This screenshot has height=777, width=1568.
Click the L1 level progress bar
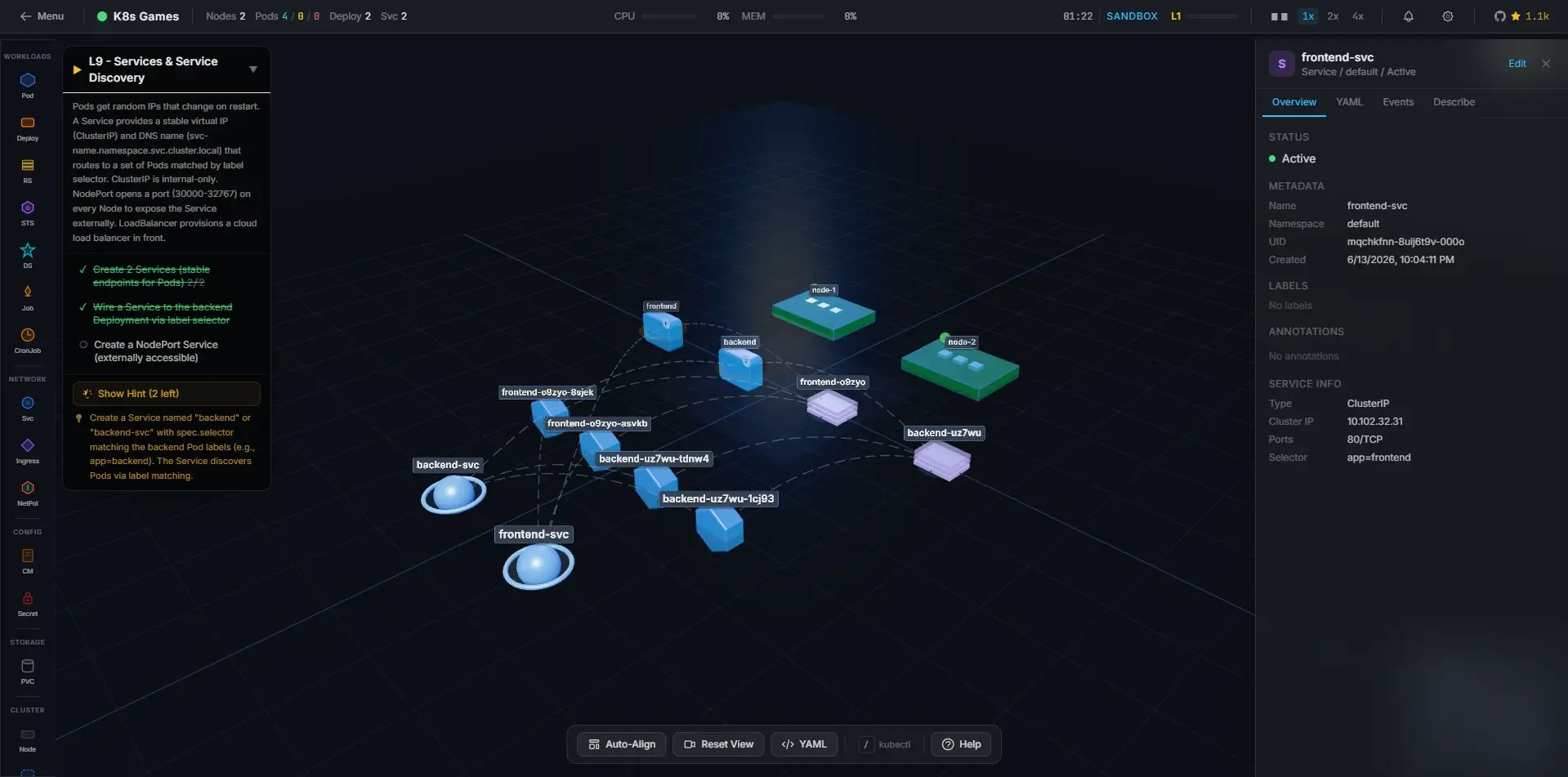coord(1213,16)
